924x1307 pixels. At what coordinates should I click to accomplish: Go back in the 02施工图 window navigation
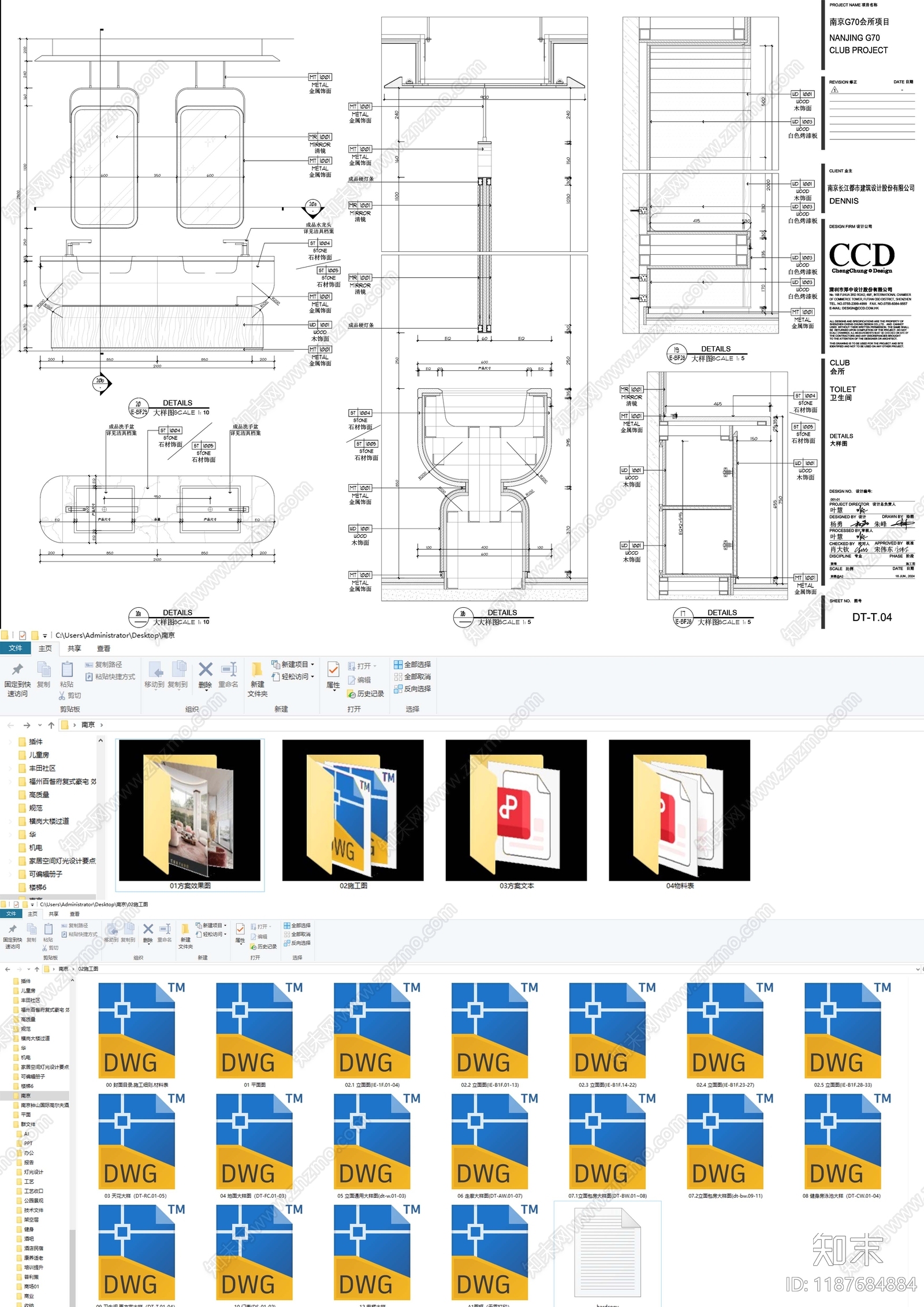[x=8, y=969]
